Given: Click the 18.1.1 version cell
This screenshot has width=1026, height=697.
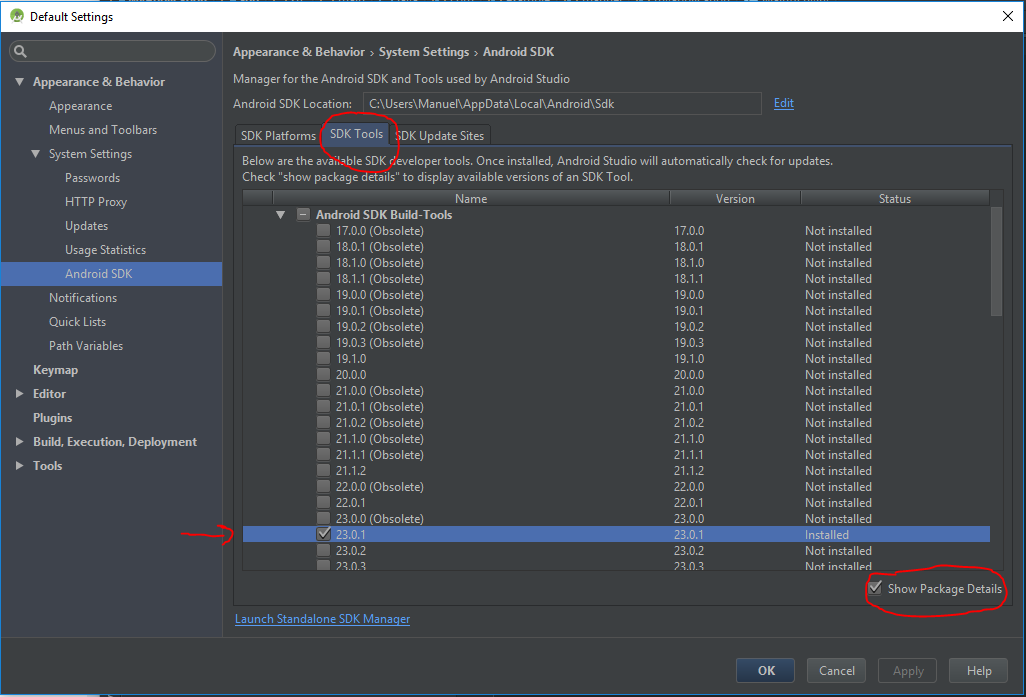Looking at the screenshot, I should coord(689,278).
